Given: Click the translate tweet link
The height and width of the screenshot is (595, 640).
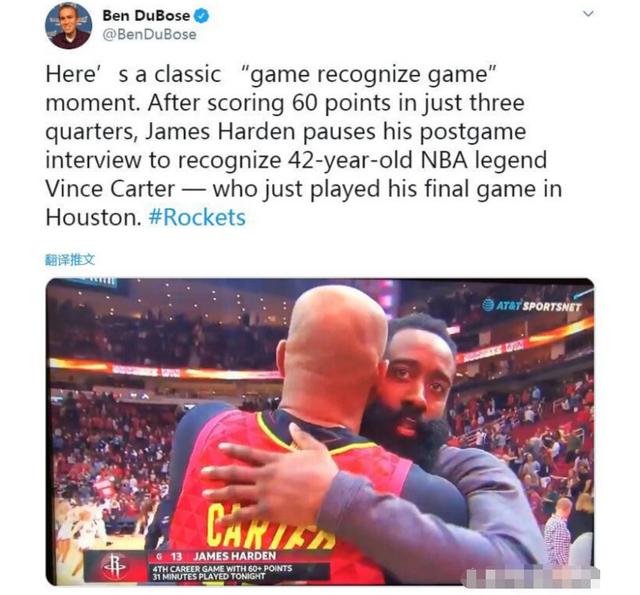Looking at the screenshot, I should tap(70, 260).
